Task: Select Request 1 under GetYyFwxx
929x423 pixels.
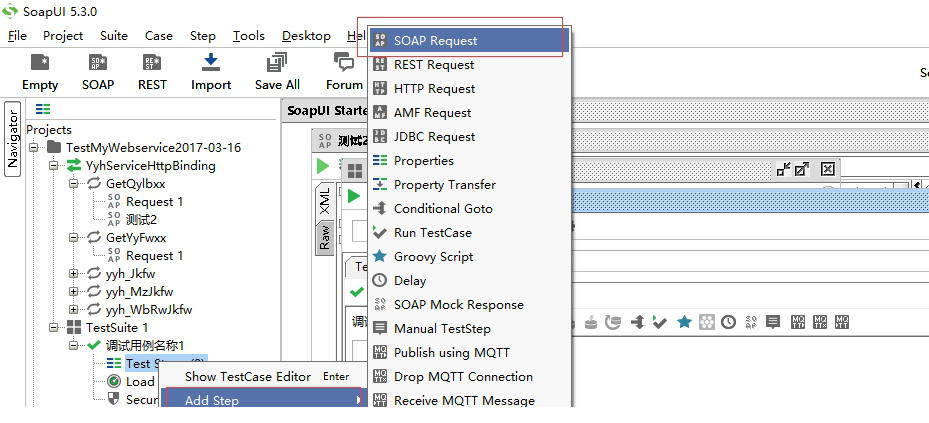Action: point(155,256)
